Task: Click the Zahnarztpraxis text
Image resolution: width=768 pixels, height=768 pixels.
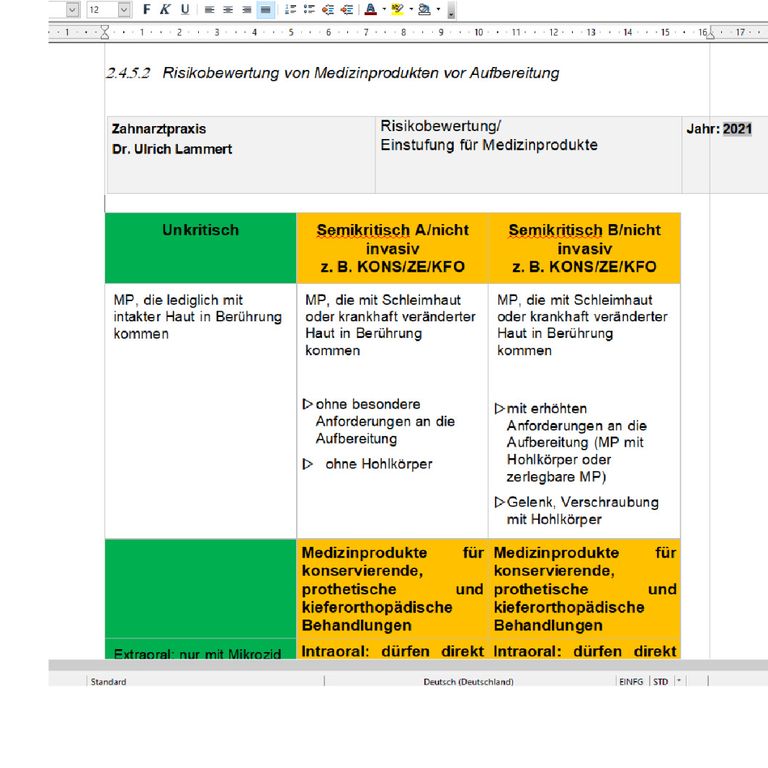Action: click(159, 129)
